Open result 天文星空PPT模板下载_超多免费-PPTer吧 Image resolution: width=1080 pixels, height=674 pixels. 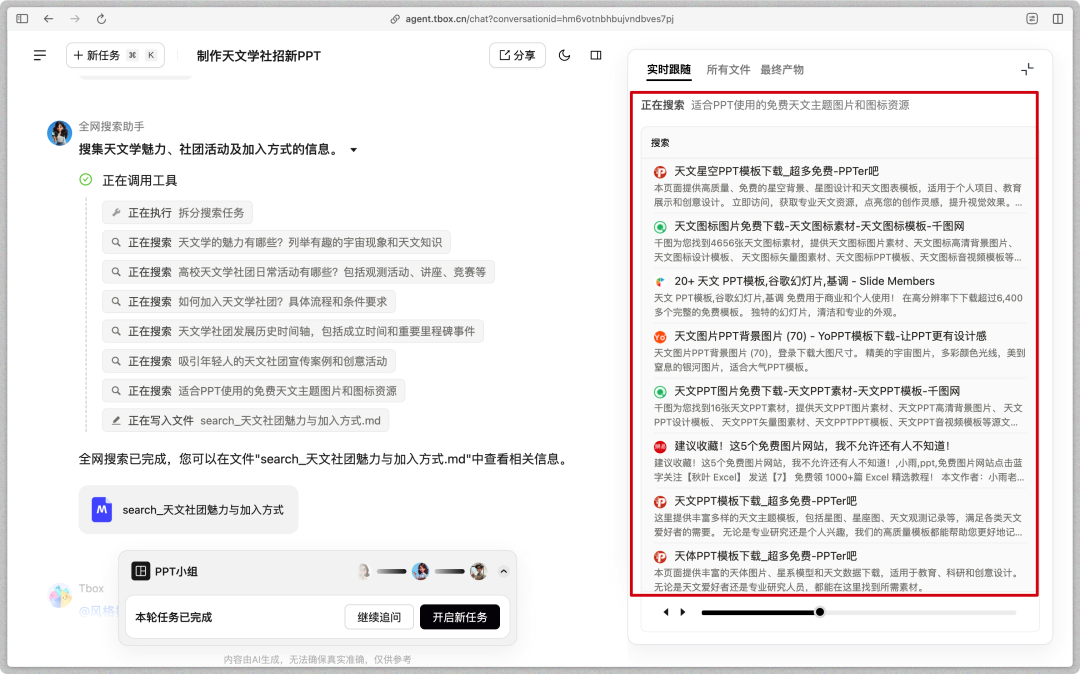(776, 171)
